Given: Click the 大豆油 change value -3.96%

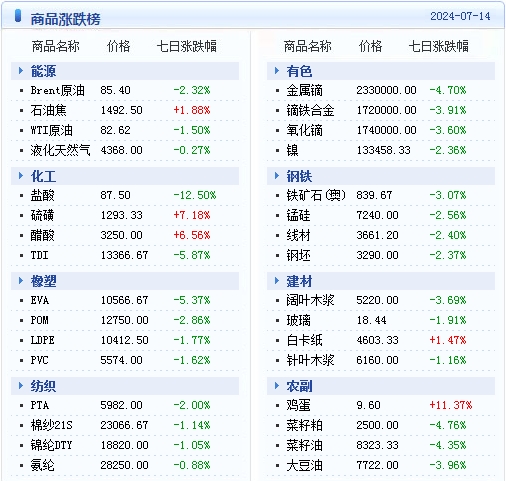Looking at the screenshot, I should (x=448, y=465).
